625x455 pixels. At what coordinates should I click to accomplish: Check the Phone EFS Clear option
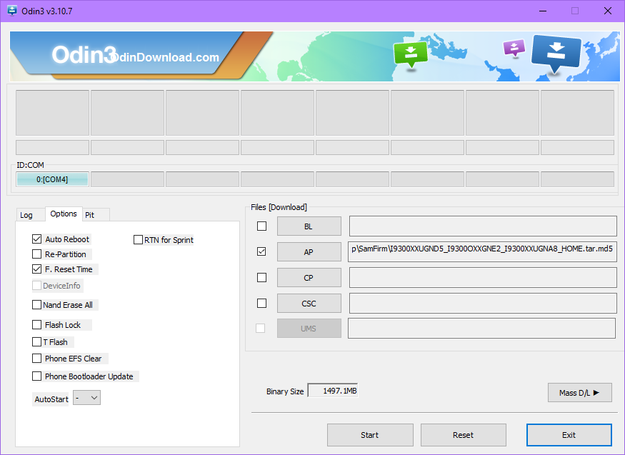[37, 359]
